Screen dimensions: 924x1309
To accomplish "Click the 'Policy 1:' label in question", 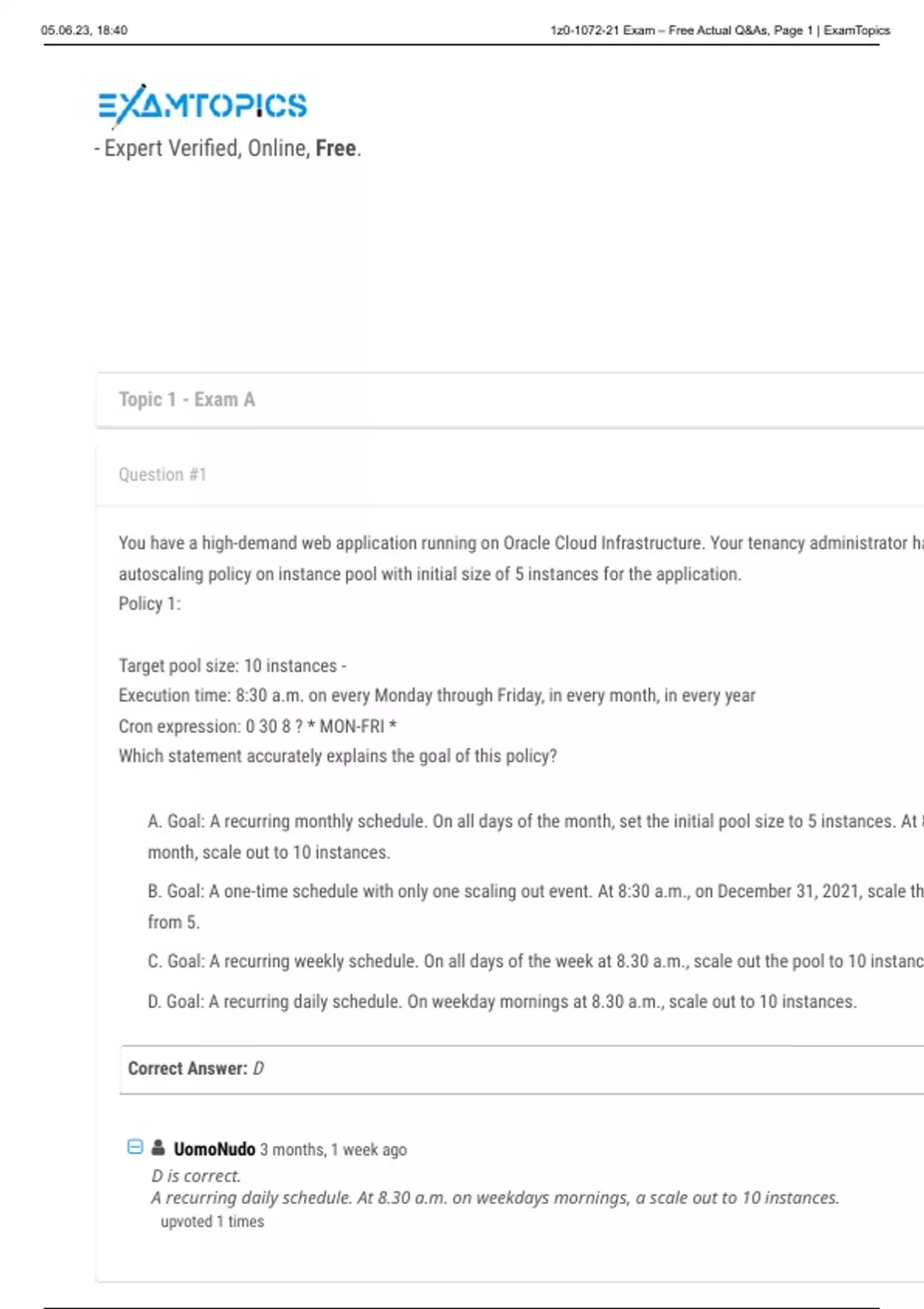I will [149, 604].
